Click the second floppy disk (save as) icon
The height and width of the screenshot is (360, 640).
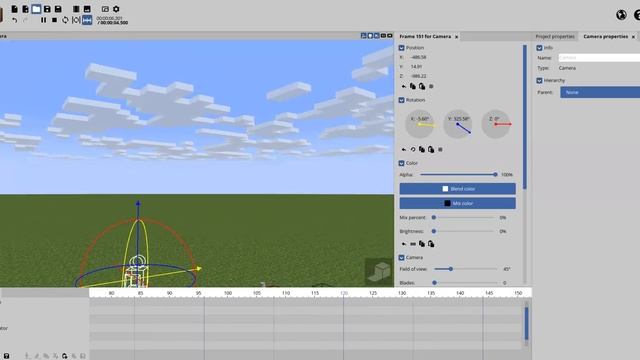[x=58, y=9]
